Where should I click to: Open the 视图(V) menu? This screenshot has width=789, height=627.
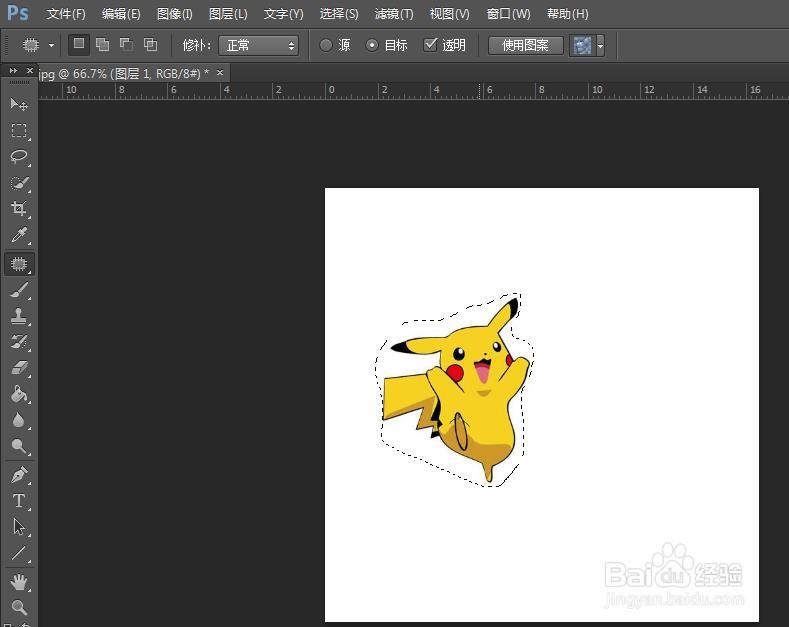[449, 14]
